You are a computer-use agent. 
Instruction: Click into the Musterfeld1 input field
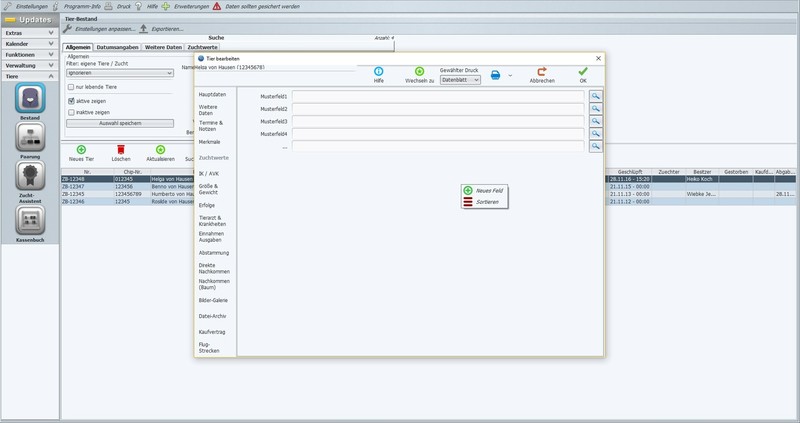[x=438, y=96]
